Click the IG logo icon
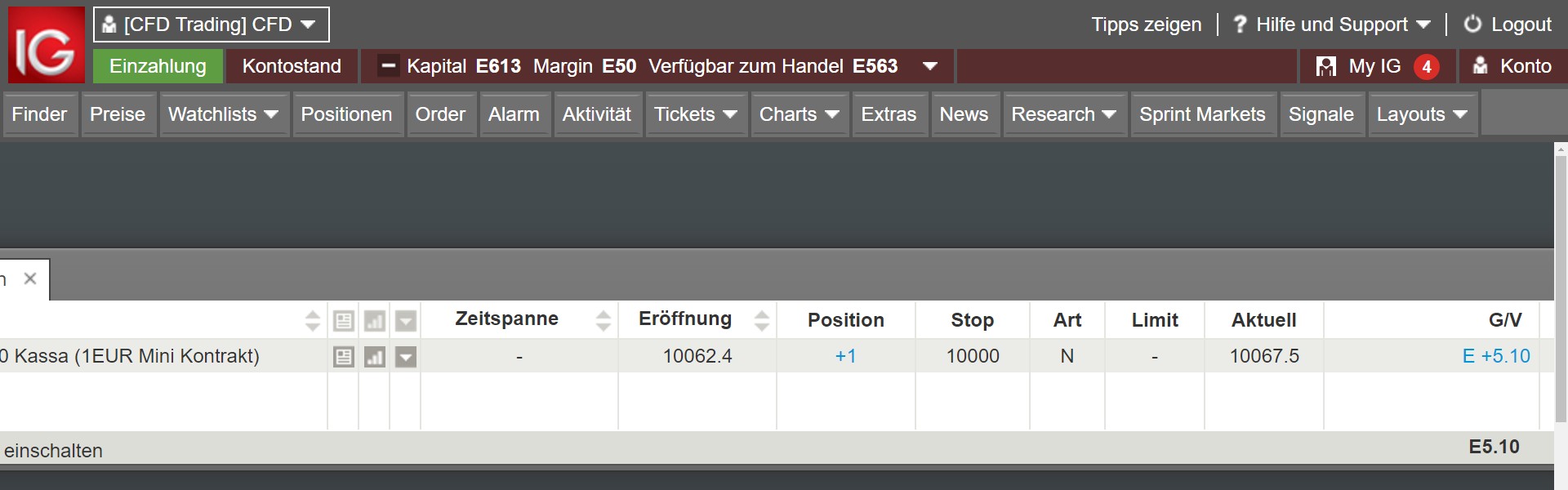1568x490 pixels. (x=47, y=45)
